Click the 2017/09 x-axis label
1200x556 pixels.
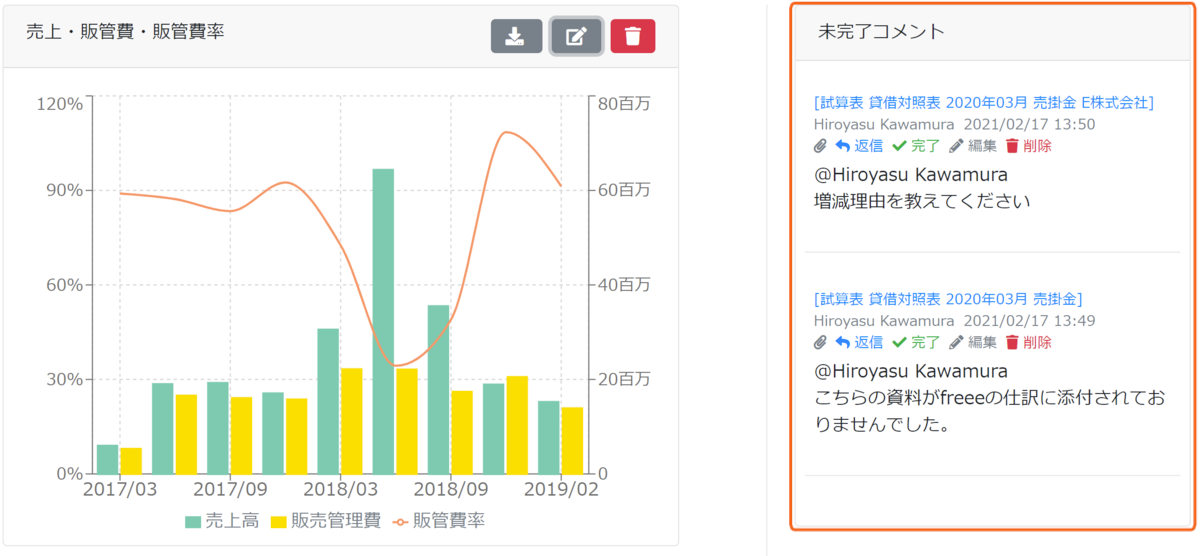[229, 490]
